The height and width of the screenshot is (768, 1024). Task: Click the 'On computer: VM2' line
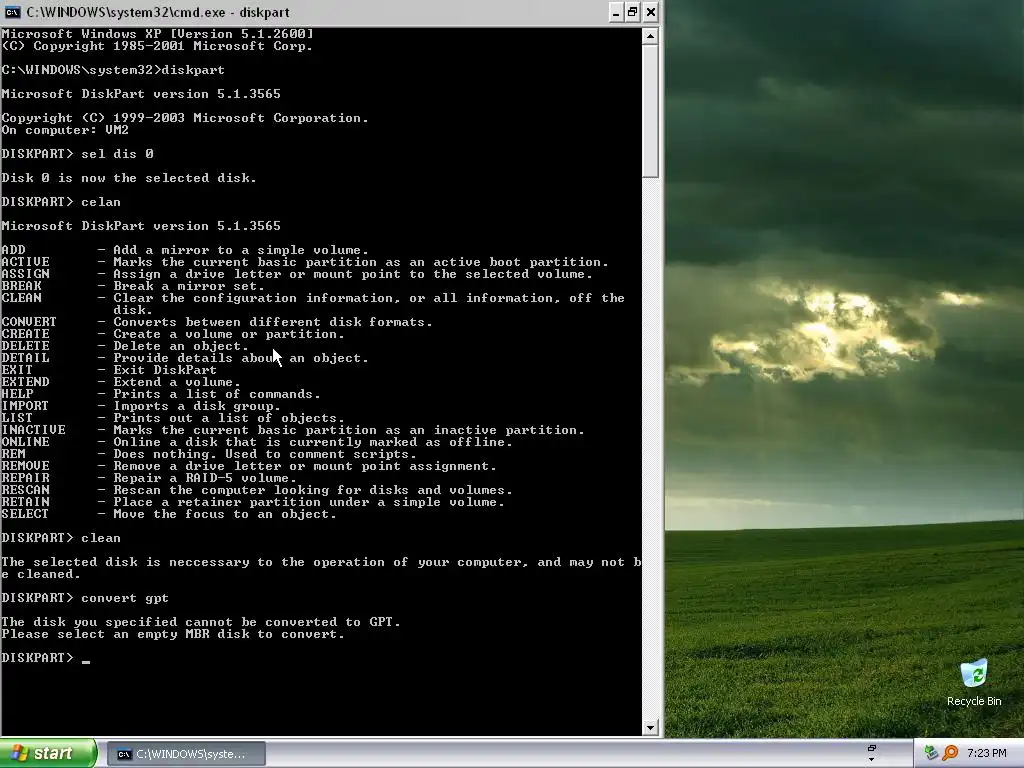[x=65, y=130]
